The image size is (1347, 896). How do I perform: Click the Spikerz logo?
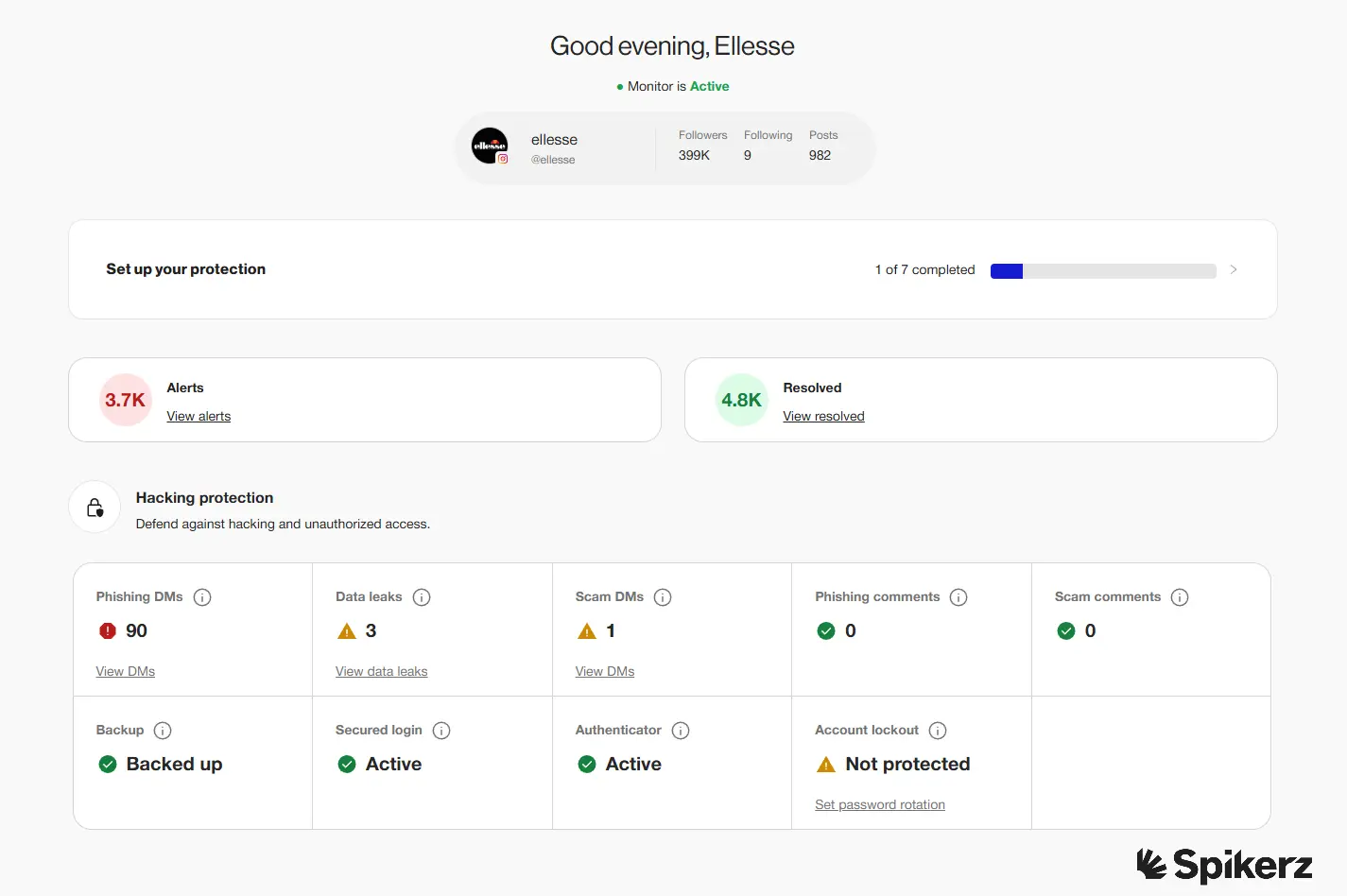(x=1224, y=865)
